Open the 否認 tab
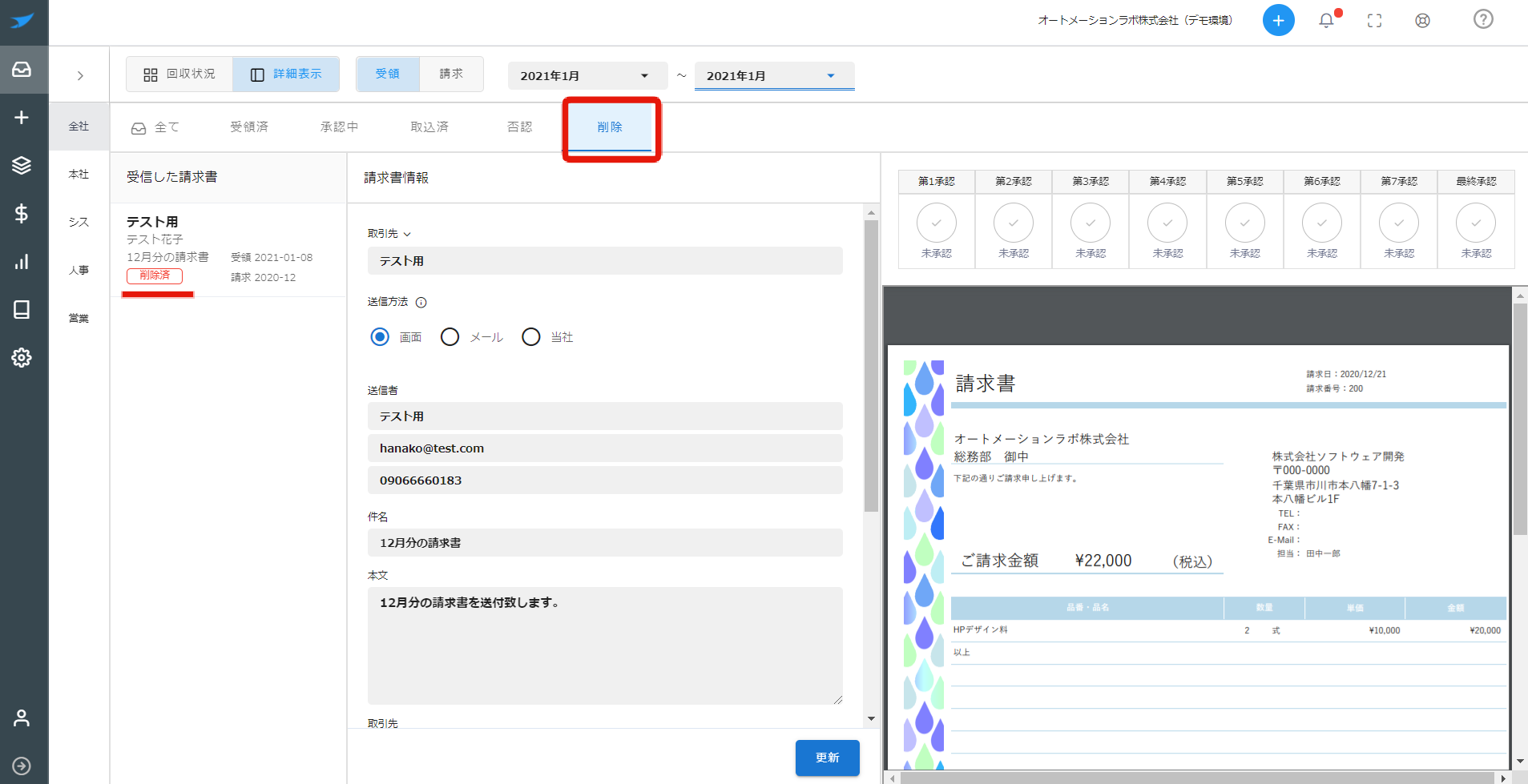Viewport: 1528px width, 784px height. point(520,127)
